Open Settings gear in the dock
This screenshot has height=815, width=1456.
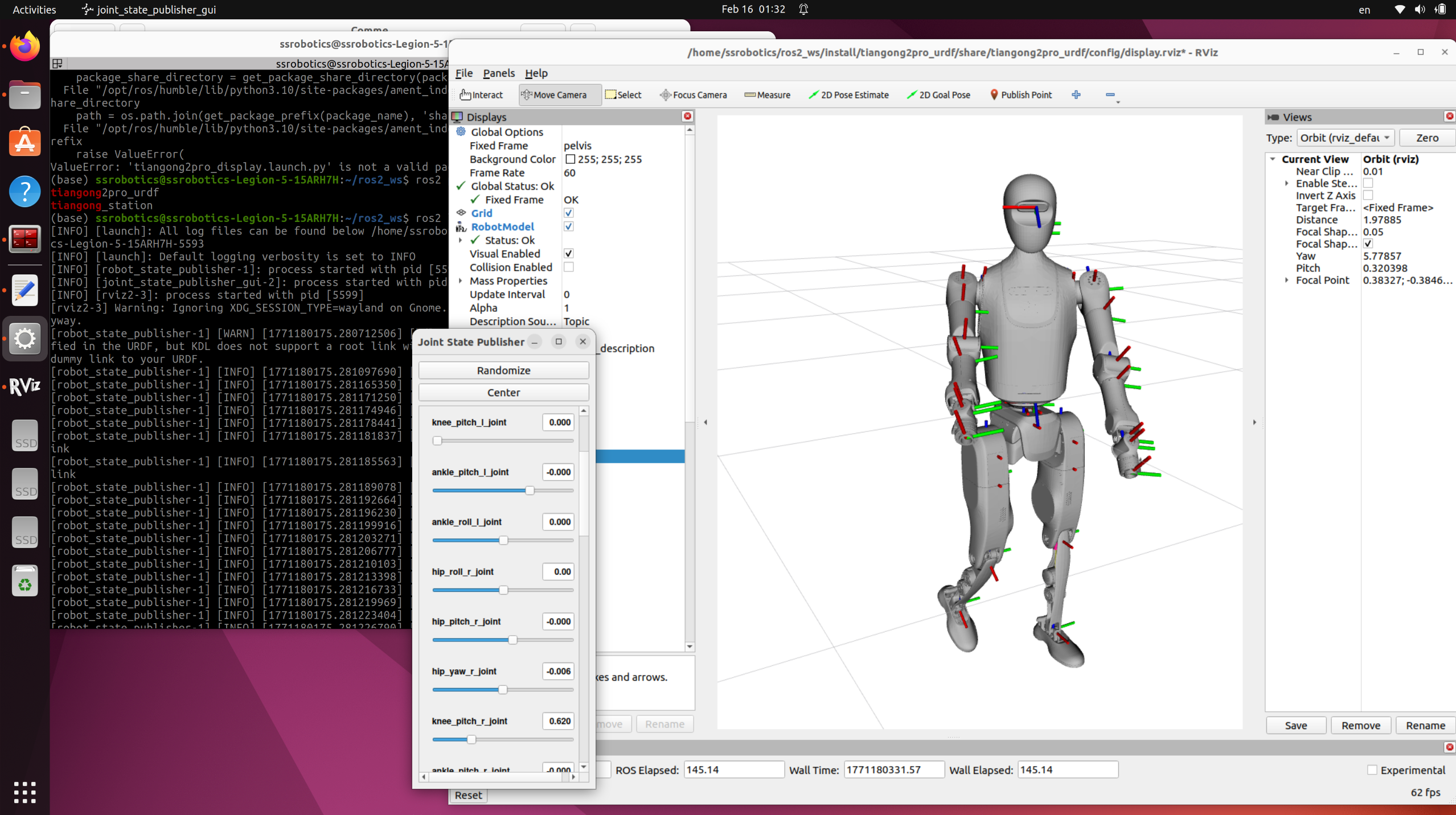[24, 339]
